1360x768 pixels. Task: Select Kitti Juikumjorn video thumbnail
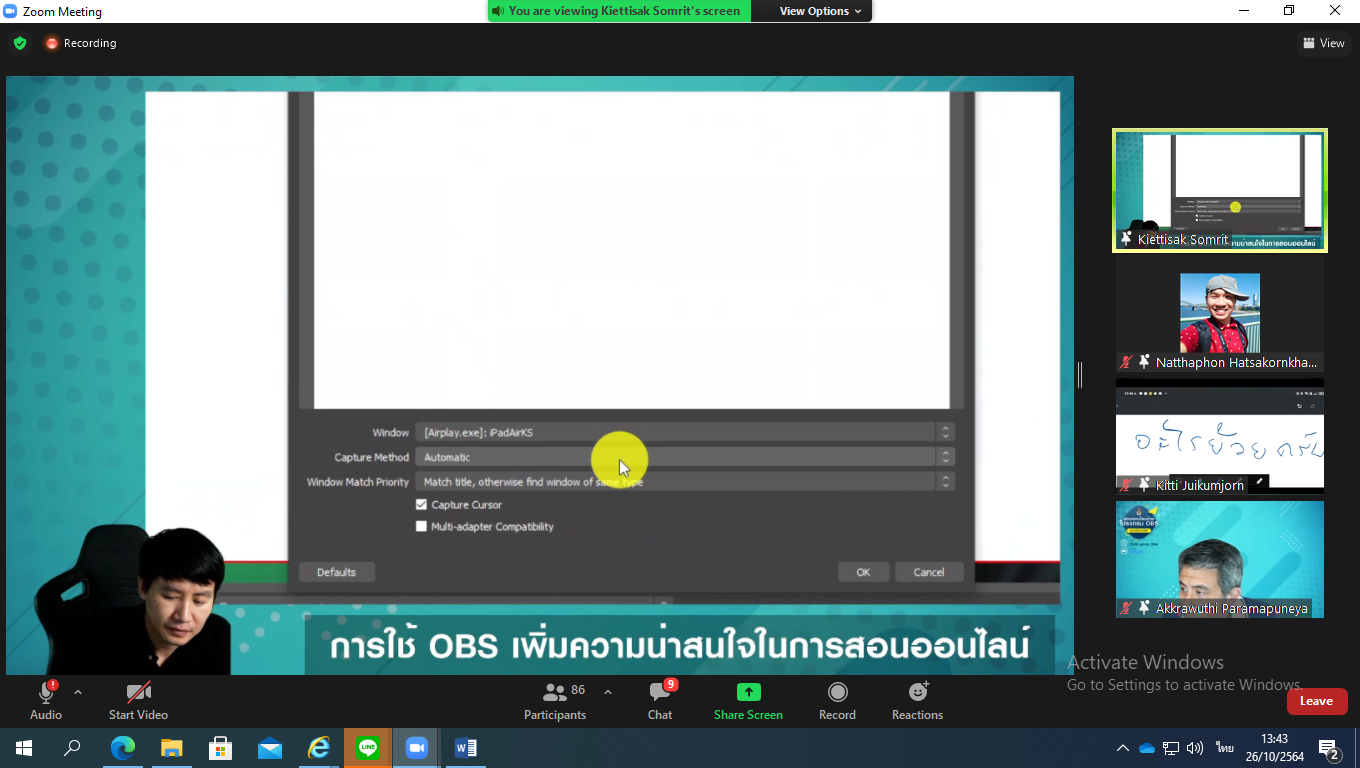[x=1220, y=436]
